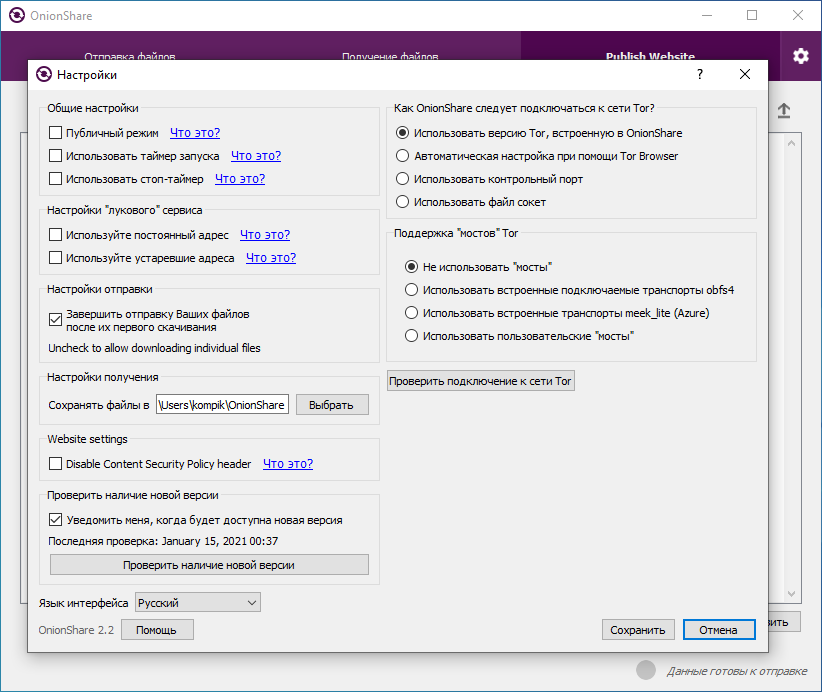
Task: Open Что это? link for устаревшие адреса
Action: tap(271, 257)
